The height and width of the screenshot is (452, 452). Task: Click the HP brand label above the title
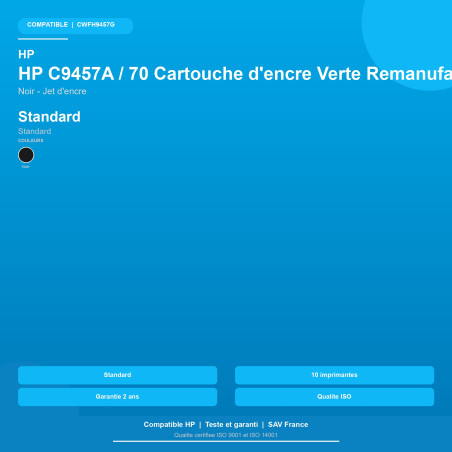[x=26, y=54]
